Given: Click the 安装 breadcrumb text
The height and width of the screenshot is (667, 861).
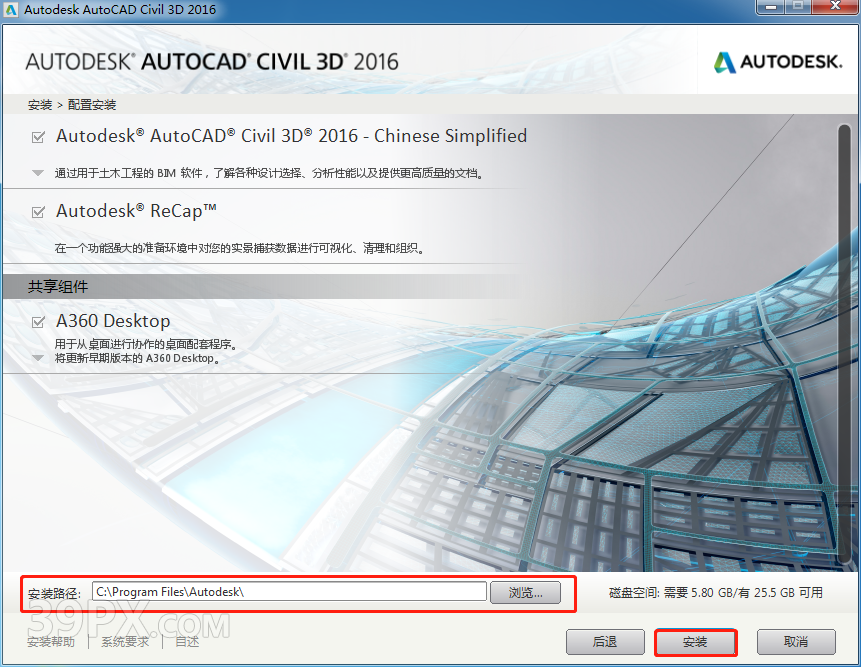Looking at the screenshot, I should click(40, 105).
